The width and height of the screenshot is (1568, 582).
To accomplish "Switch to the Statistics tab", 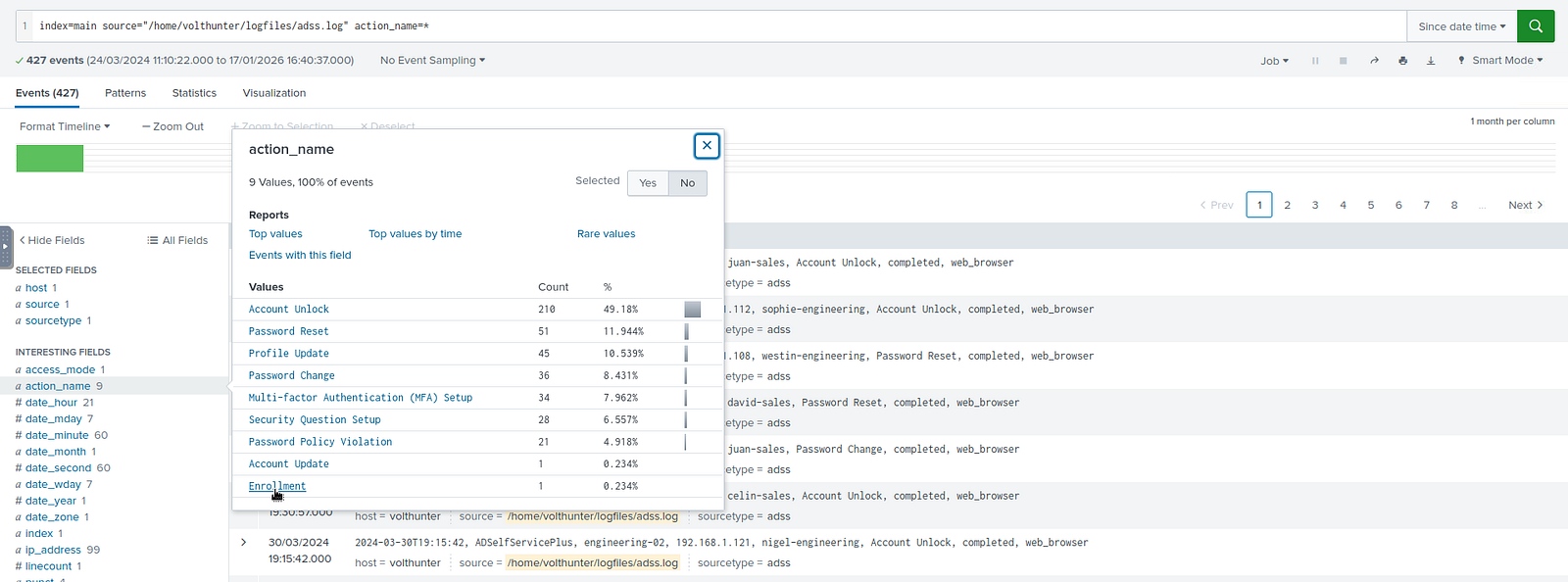I will [x=194, y=93].
